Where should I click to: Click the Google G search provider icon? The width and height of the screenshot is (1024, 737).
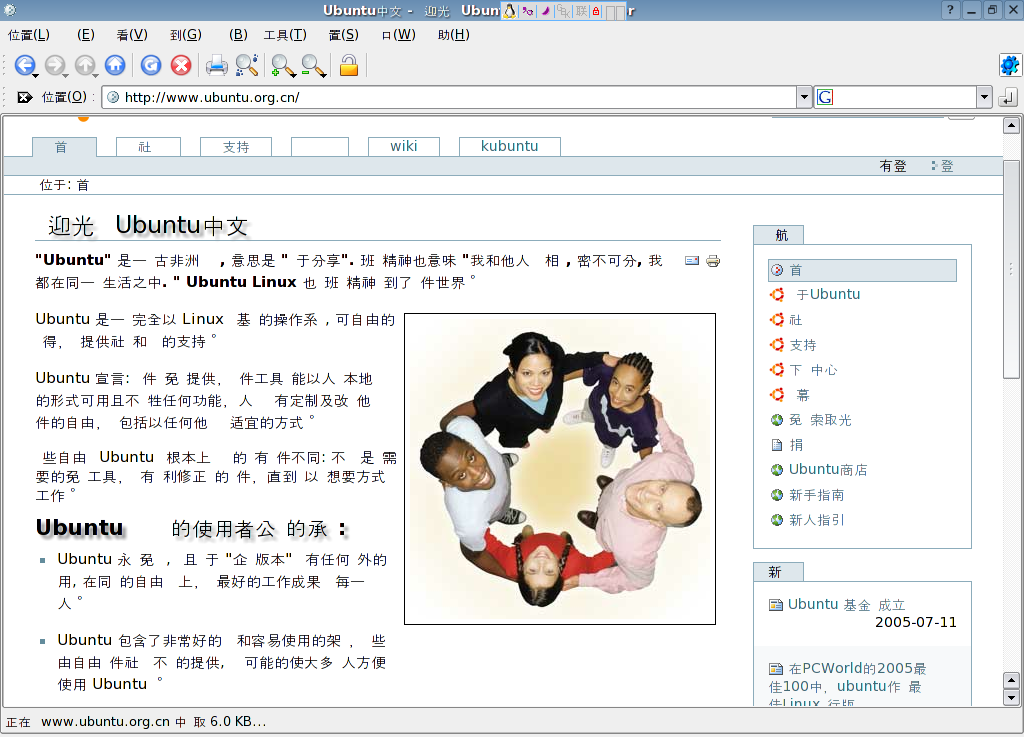(825, 97)
